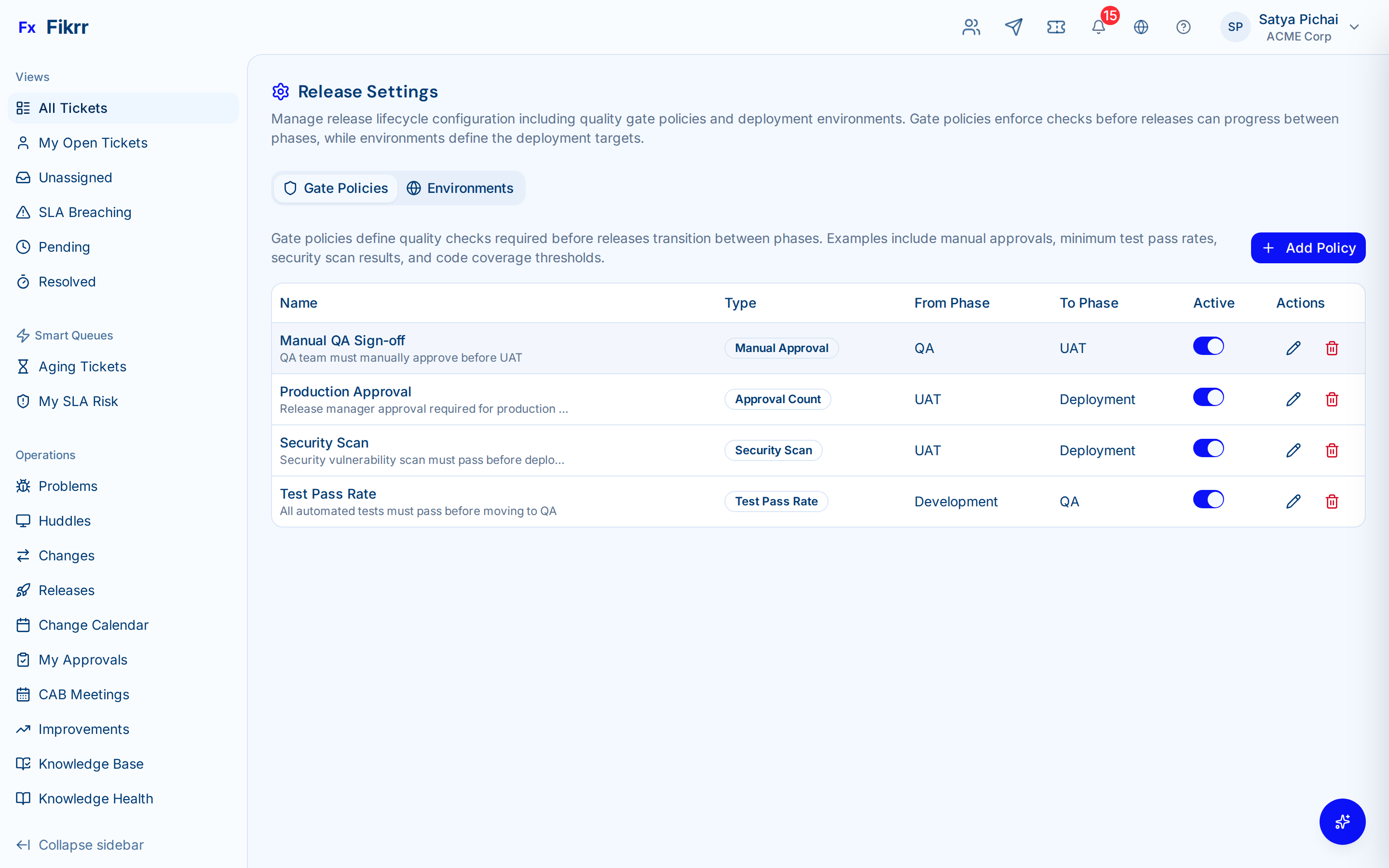
Task: Open the SP avatar profile menu
Action: click(x=1235, y=27)
